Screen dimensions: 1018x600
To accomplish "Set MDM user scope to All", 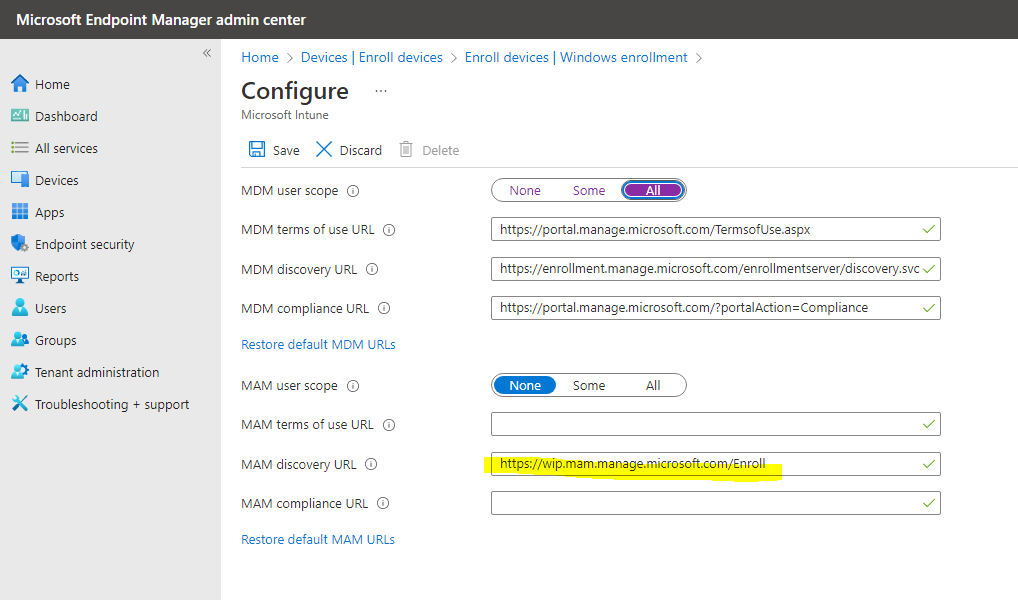I will tap(652, 190).
